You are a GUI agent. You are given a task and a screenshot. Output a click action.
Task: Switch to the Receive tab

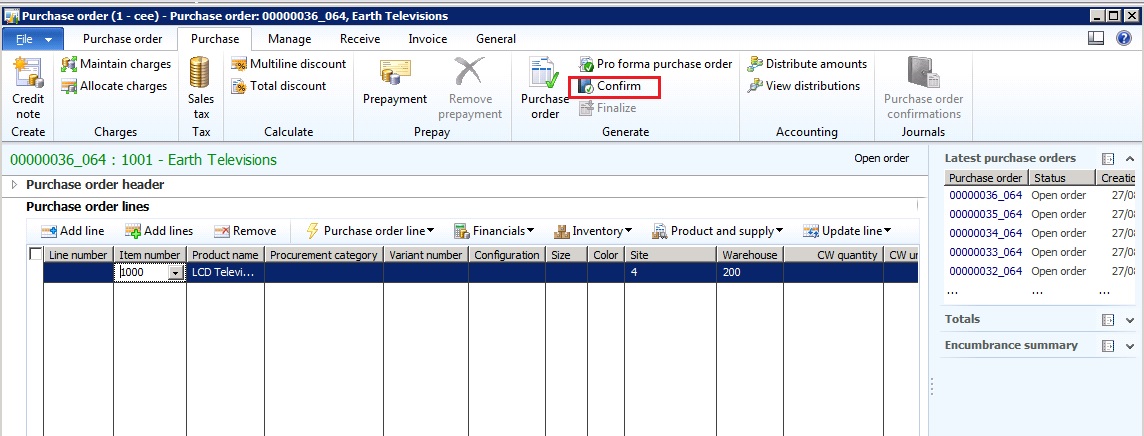[359, 39]
